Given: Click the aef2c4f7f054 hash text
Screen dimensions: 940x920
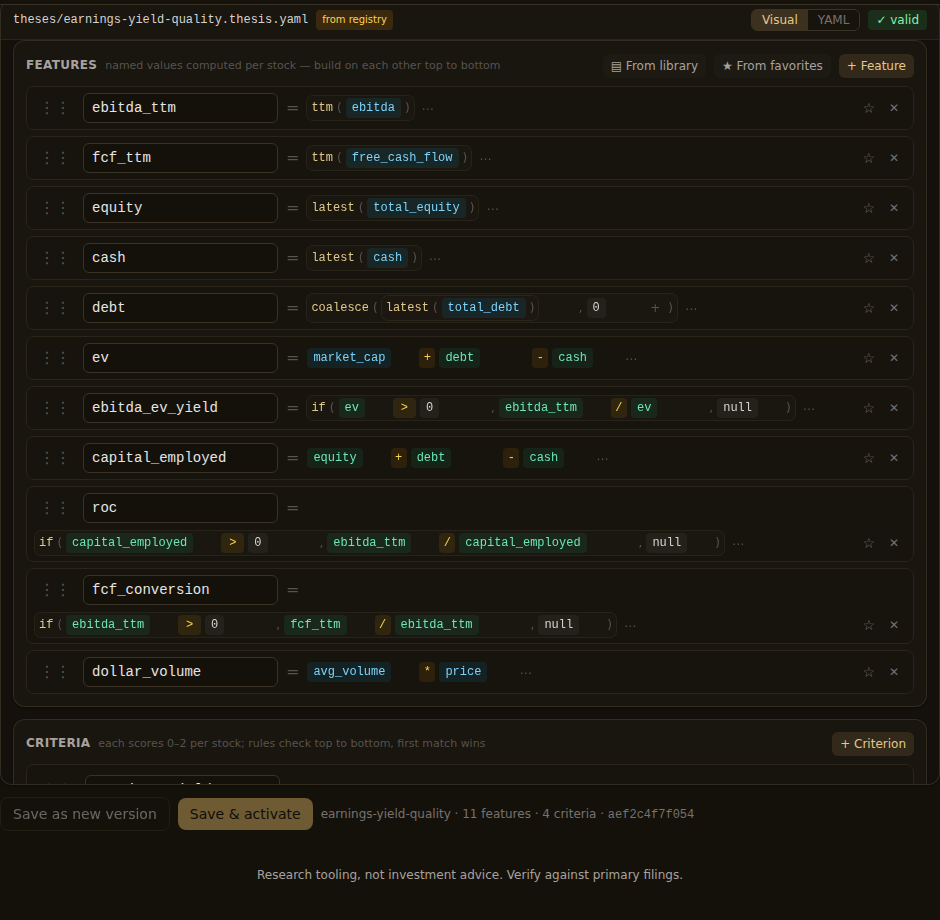Looking at the screenshot, I should pyautogui.click(x=651, y=814).
